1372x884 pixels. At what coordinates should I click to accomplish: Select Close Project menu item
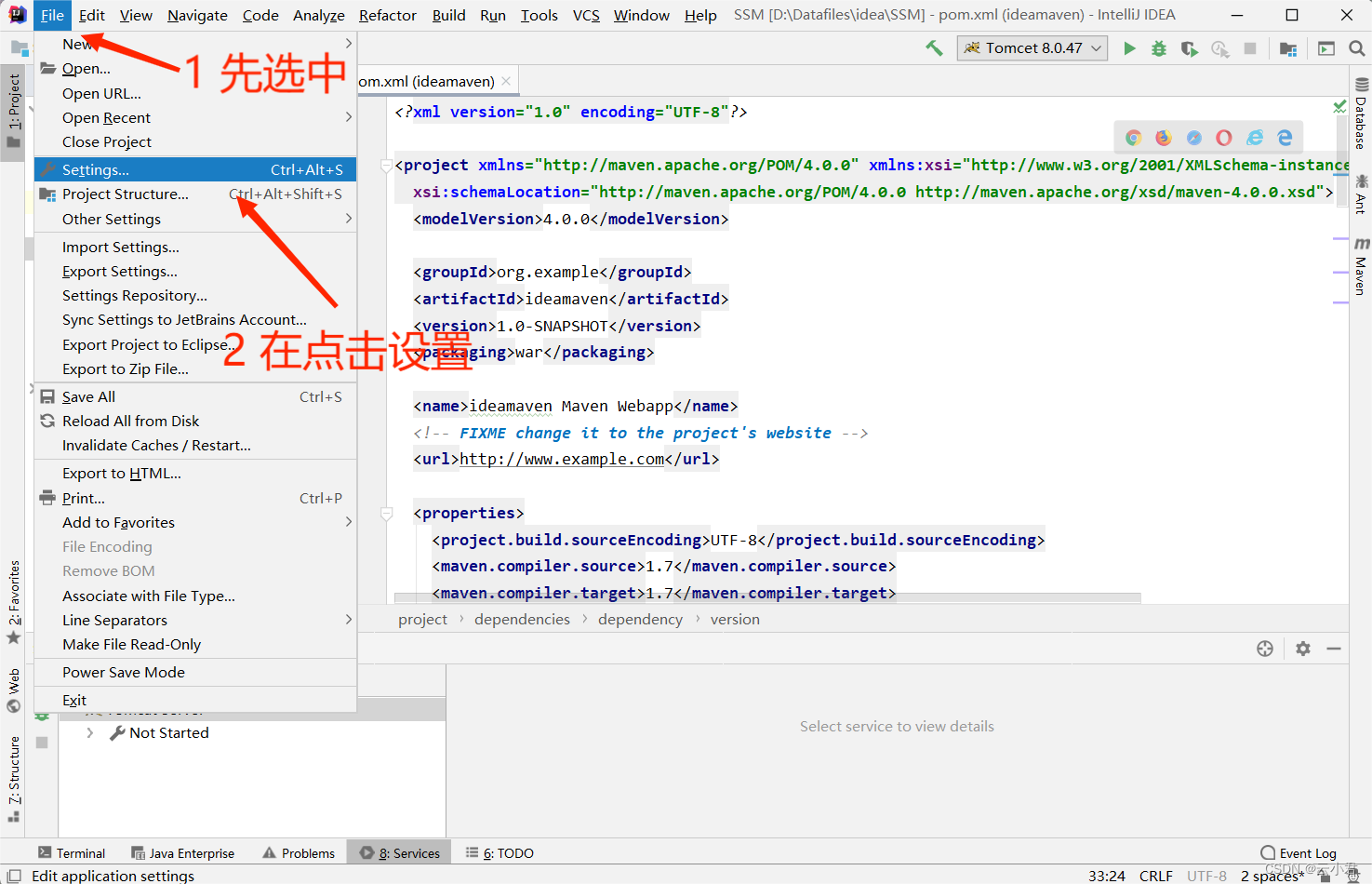click(195, 141)
